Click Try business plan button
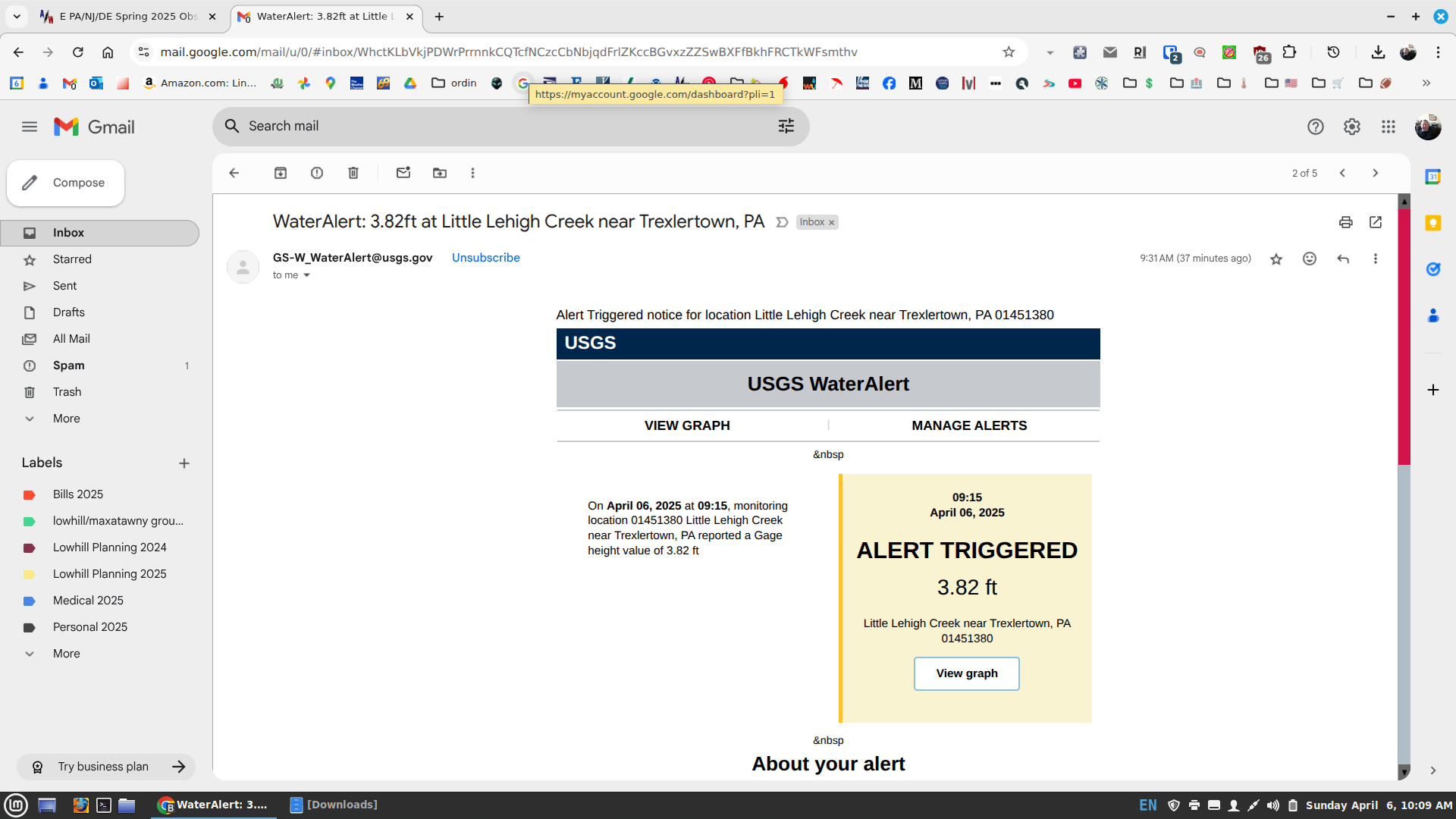Image resolution: width=1456 pixels, height=819 pixels. tap(106, 767)
